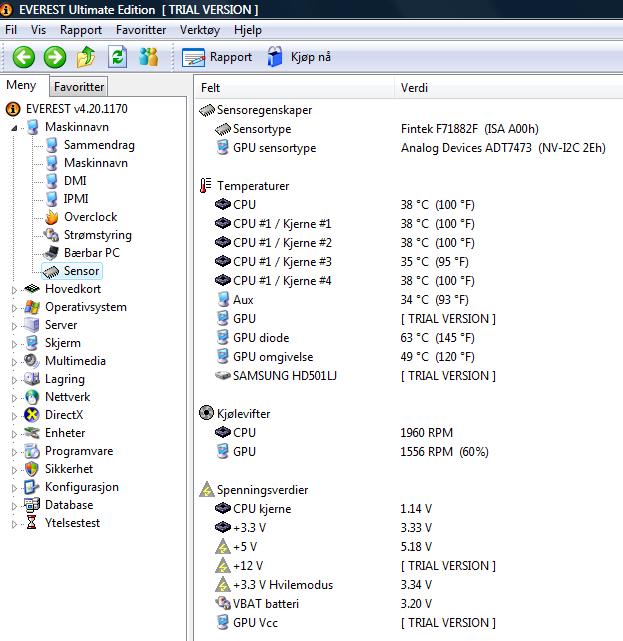Screen dimensions: 623x641
Task: Collapse the Maskinnavn tree node
Action: 14,128
